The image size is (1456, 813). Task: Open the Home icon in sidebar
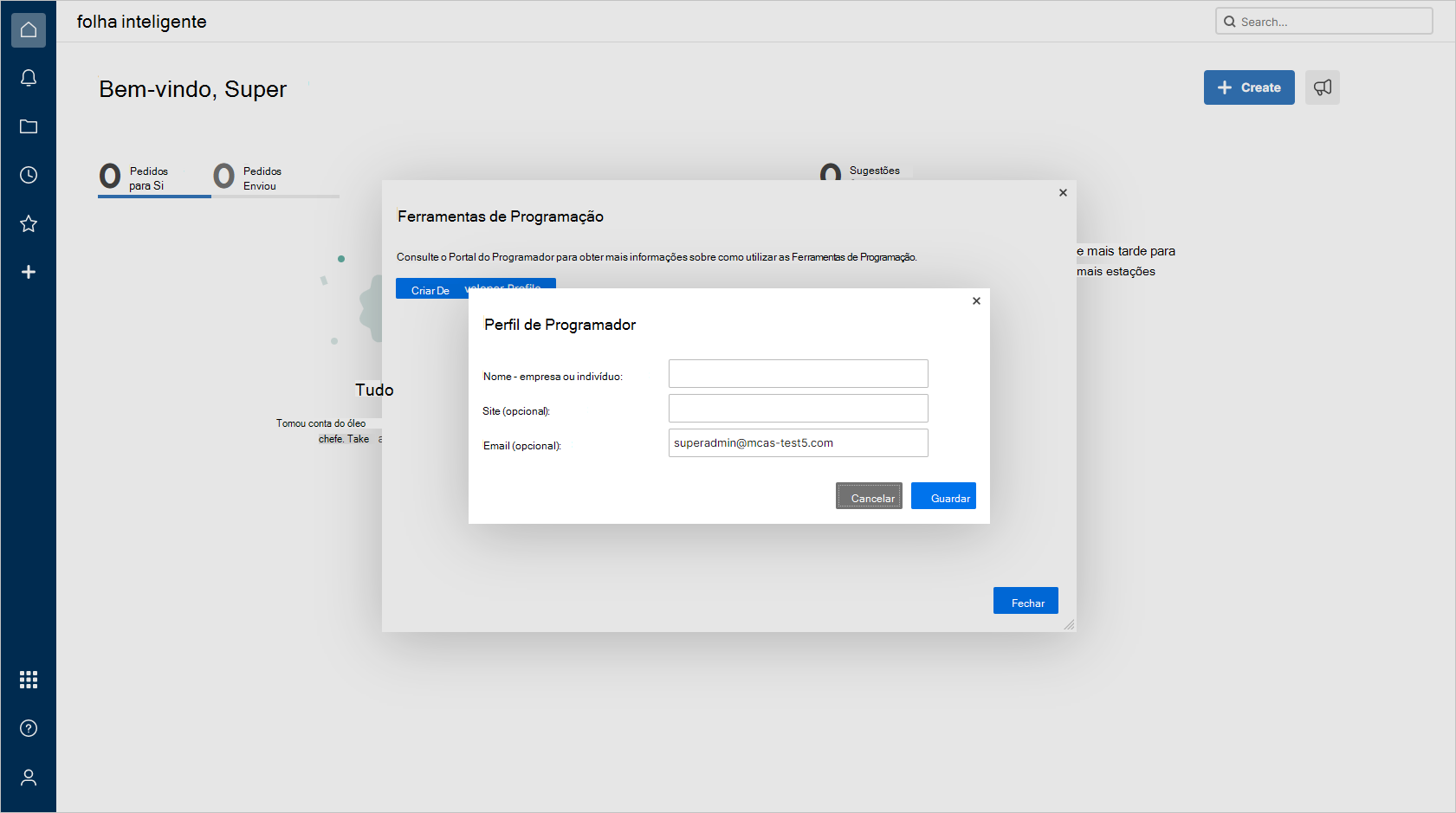[x=29, y=30]
